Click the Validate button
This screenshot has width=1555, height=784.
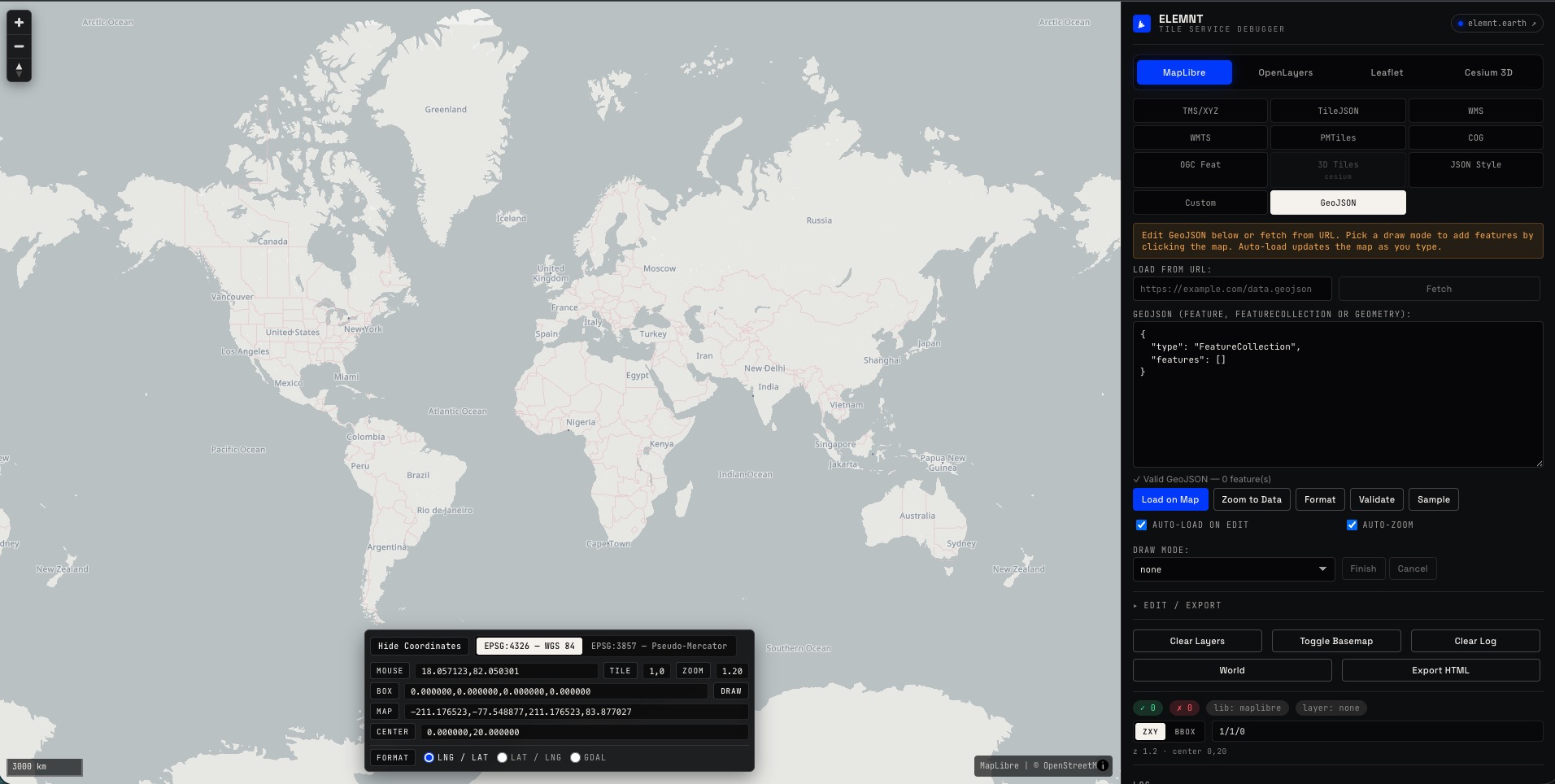(1376, 499)
